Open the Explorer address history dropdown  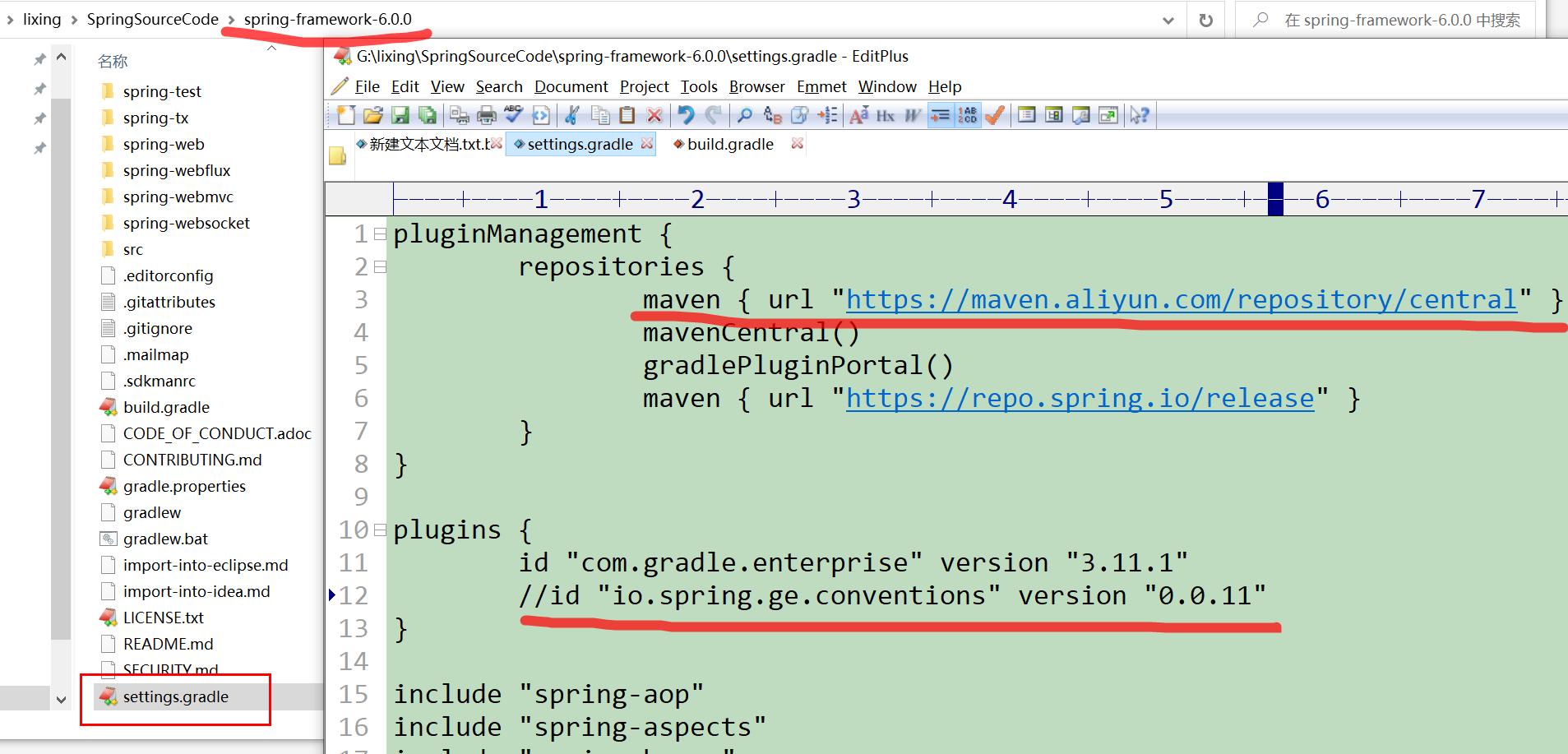coord(1168,21)
